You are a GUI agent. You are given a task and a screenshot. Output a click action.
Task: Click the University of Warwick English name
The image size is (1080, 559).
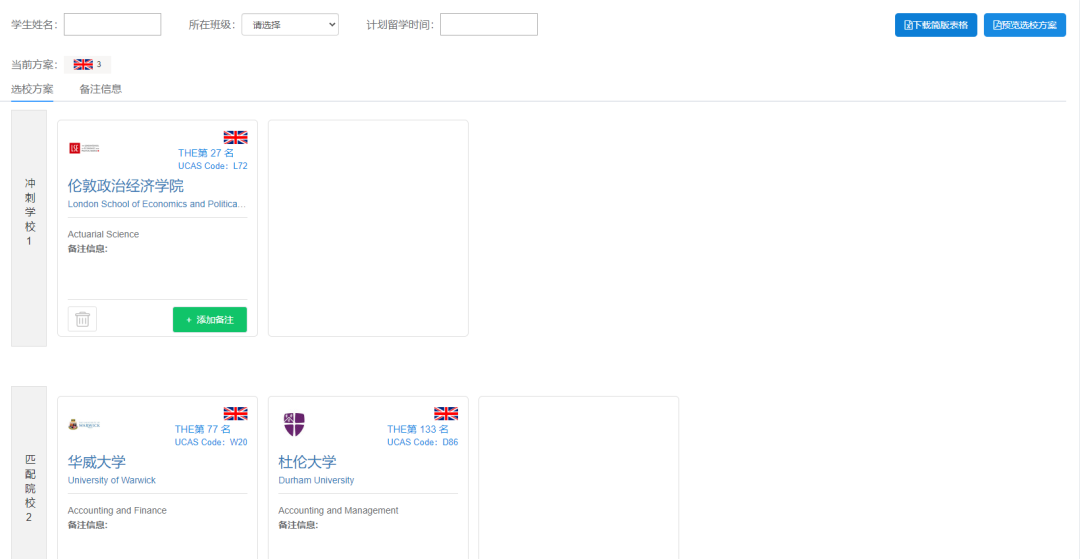112,480
